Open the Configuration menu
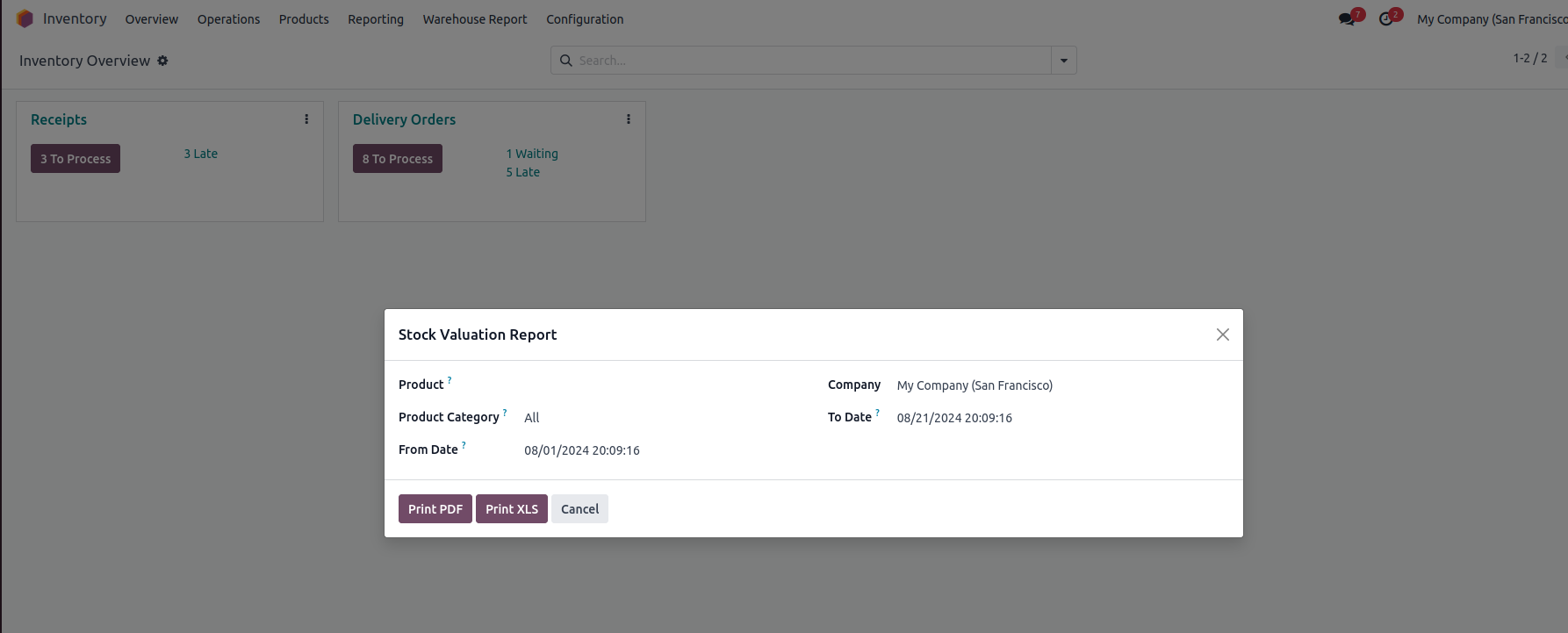 pyautogui.click(x=585, y=19)
